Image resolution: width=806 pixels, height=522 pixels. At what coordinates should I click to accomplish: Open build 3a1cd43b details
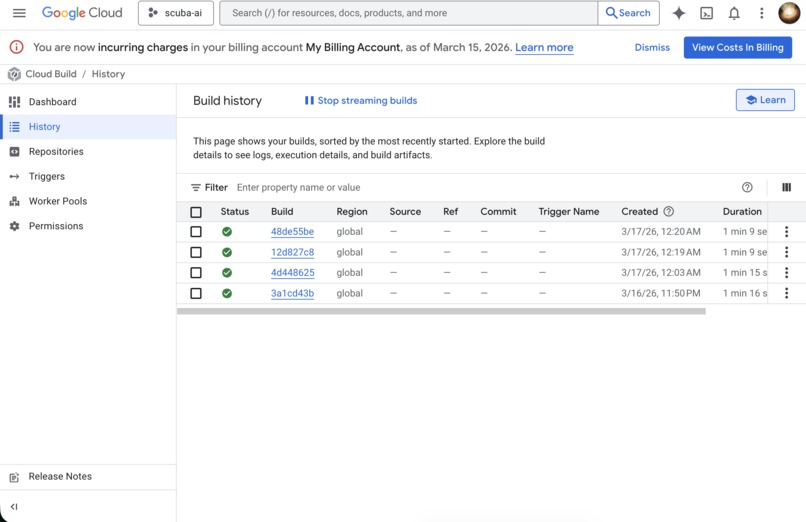click(x=292, y=293)
